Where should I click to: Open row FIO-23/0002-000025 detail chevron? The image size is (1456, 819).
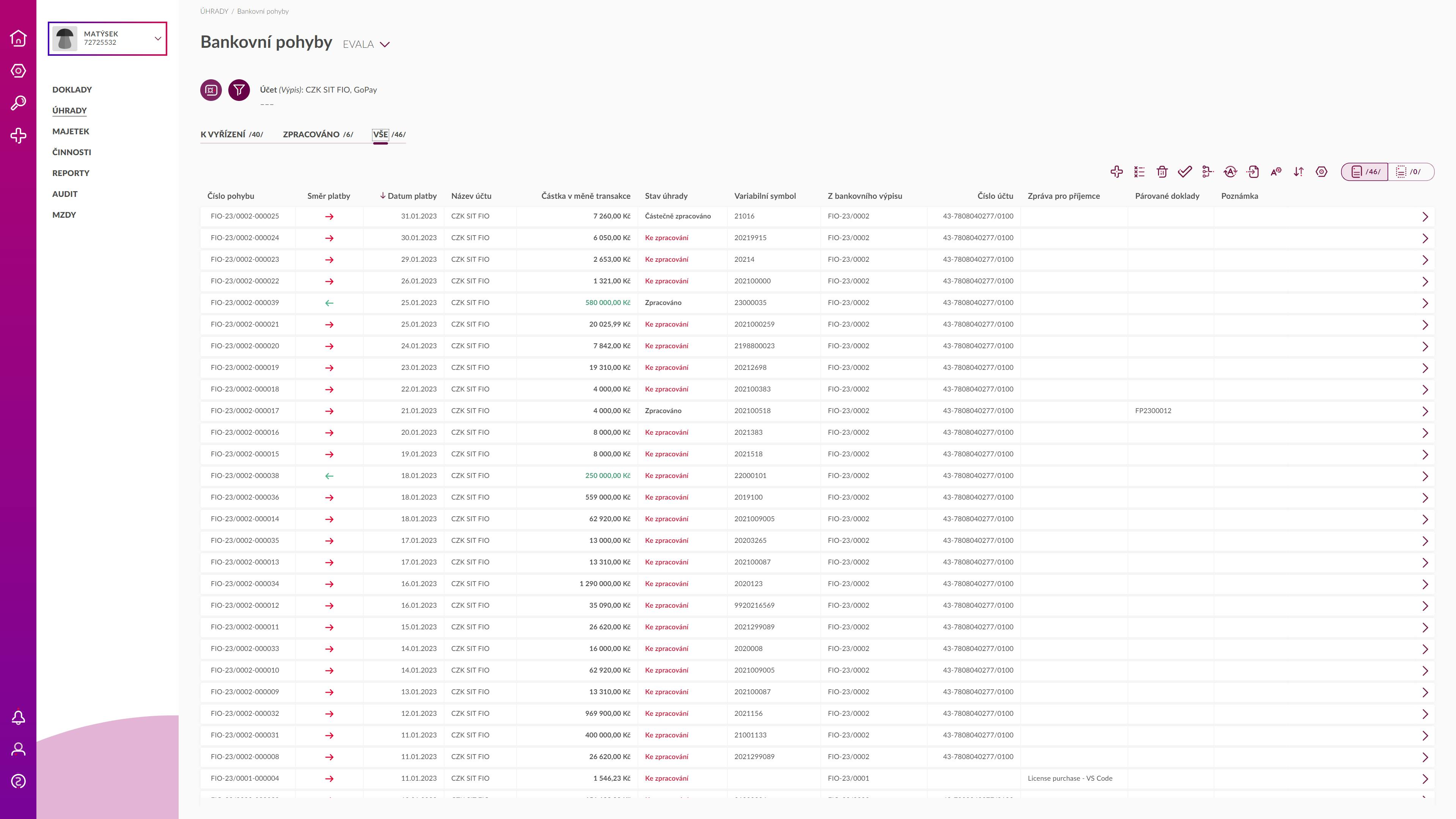(x=1425, y=217)
